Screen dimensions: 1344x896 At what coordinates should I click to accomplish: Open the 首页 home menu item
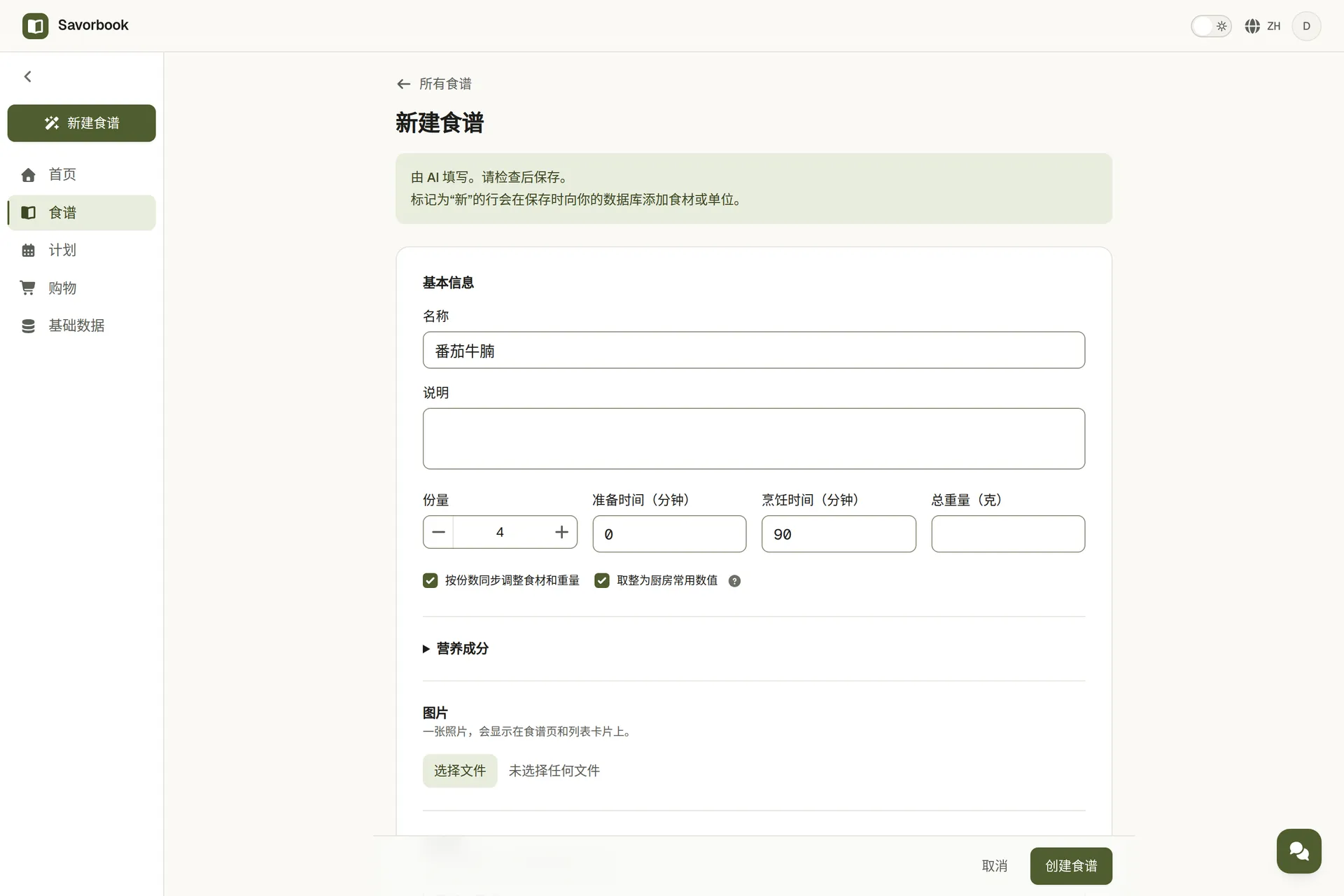point(82,174)
